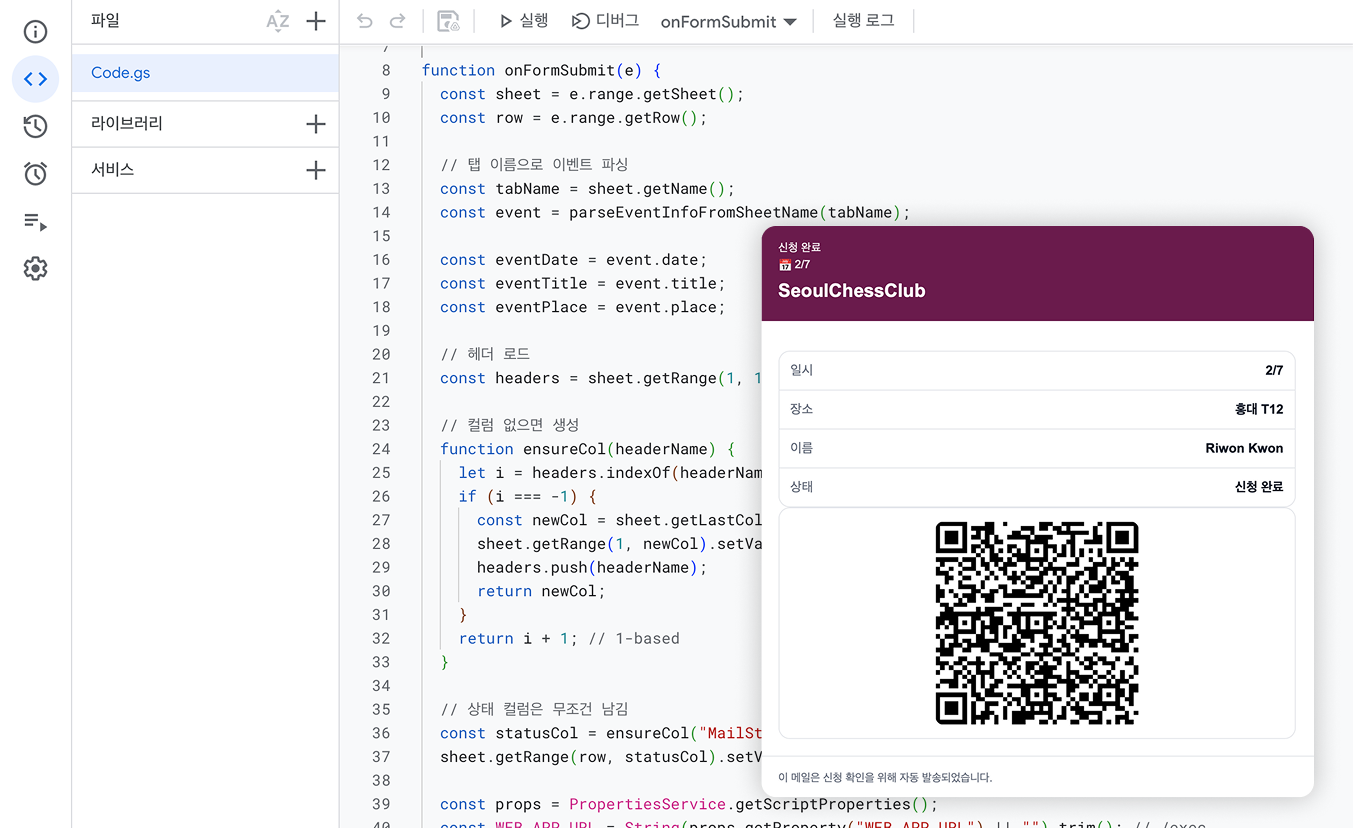Viewport: 1353px width, 828px height.
Task: Add a new file with plus icon
Action: 316,21
